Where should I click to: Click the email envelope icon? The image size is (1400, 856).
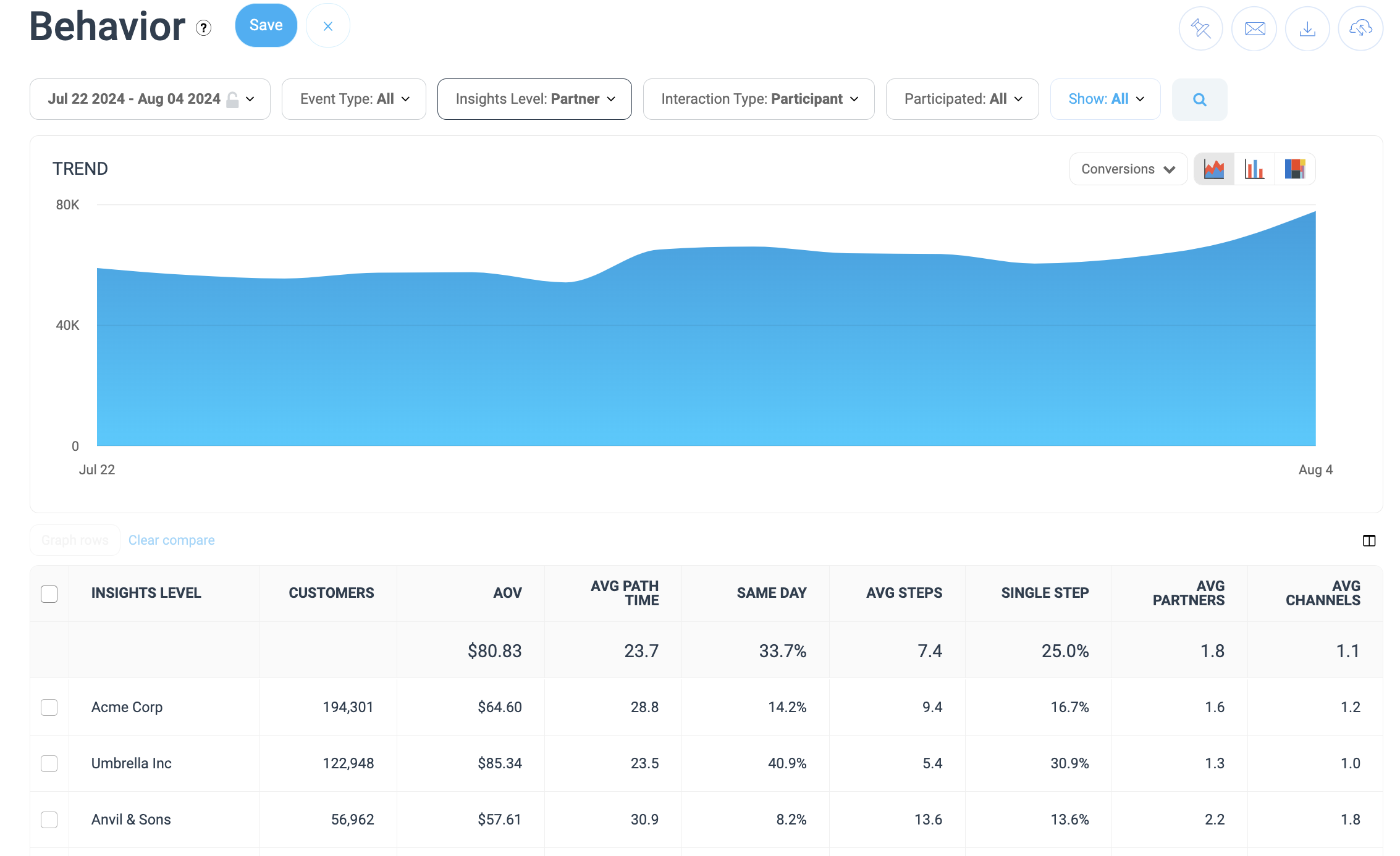tap(1254, 28)
